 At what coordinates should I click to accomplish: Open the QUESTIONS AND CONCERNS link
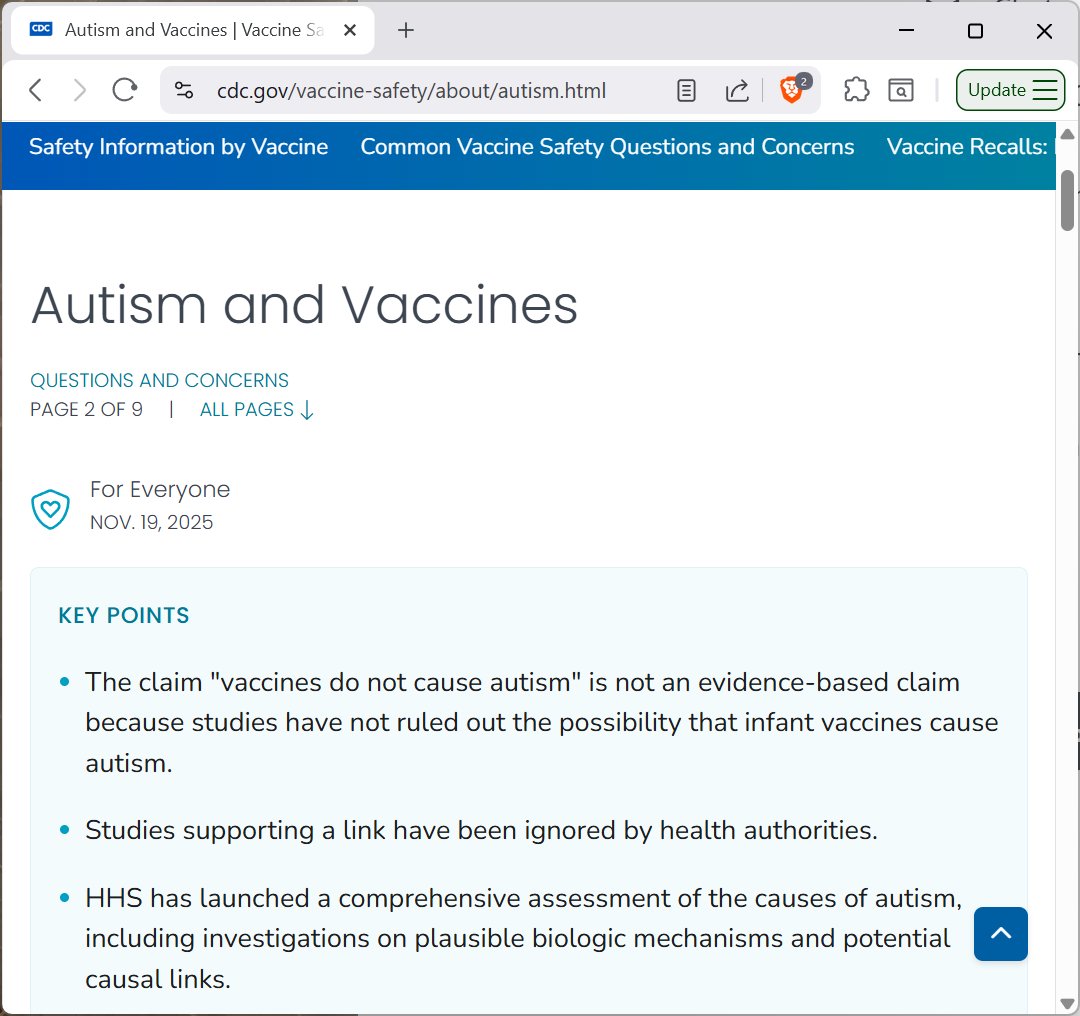point(159,380)
